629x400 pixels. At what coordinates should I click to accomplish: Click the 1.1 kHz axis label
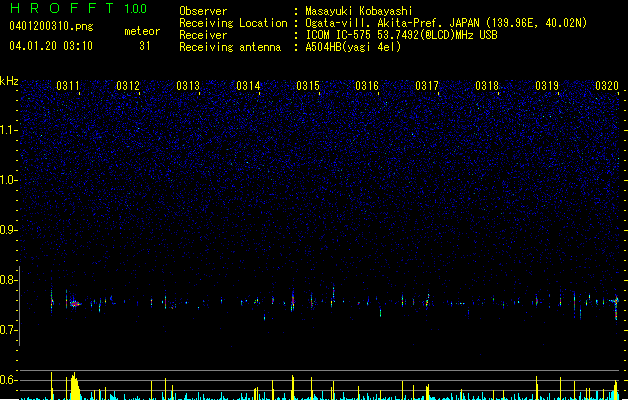tap(8, 130)
